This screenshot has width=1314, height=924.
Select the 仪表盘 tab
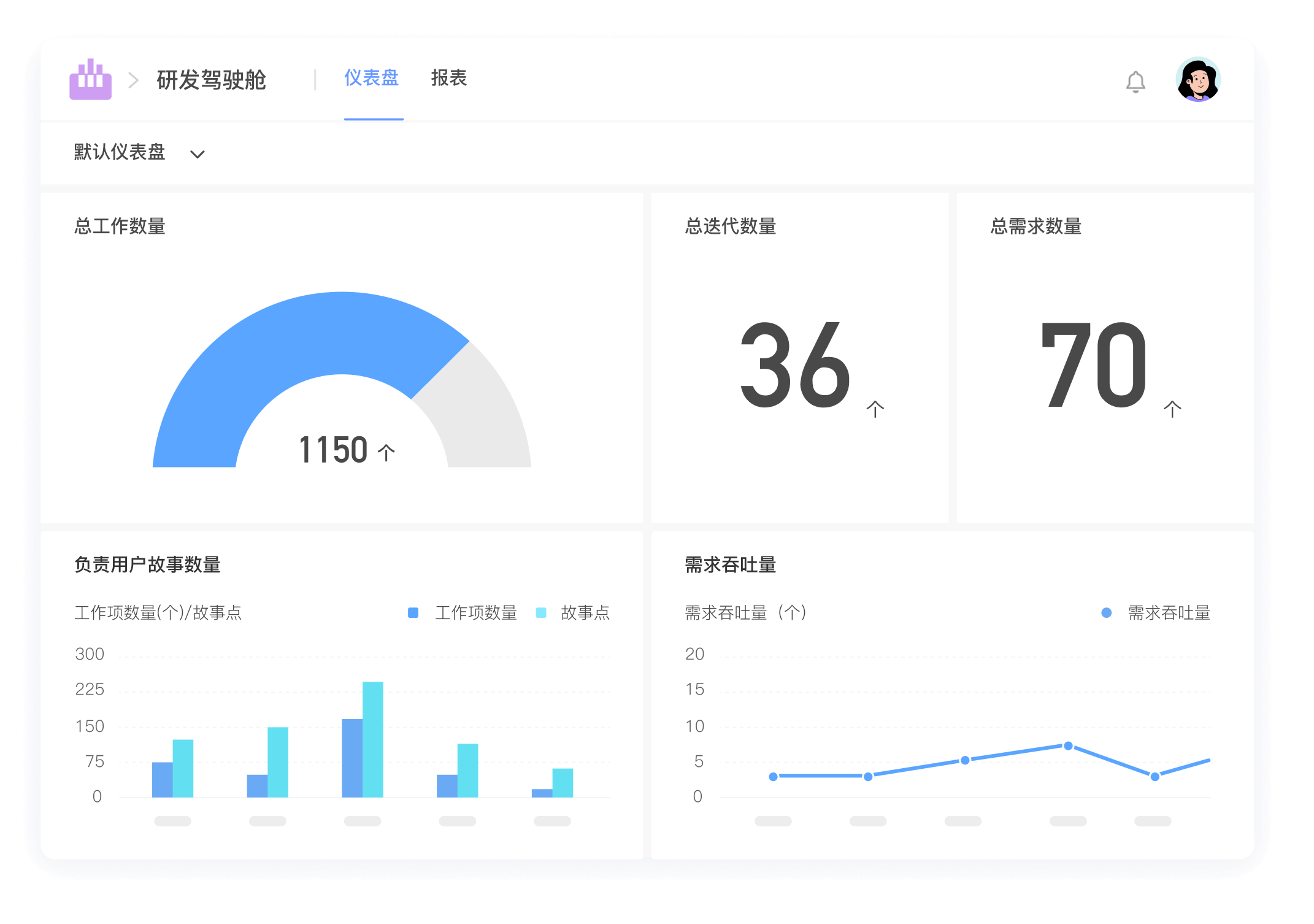point(373,79)
